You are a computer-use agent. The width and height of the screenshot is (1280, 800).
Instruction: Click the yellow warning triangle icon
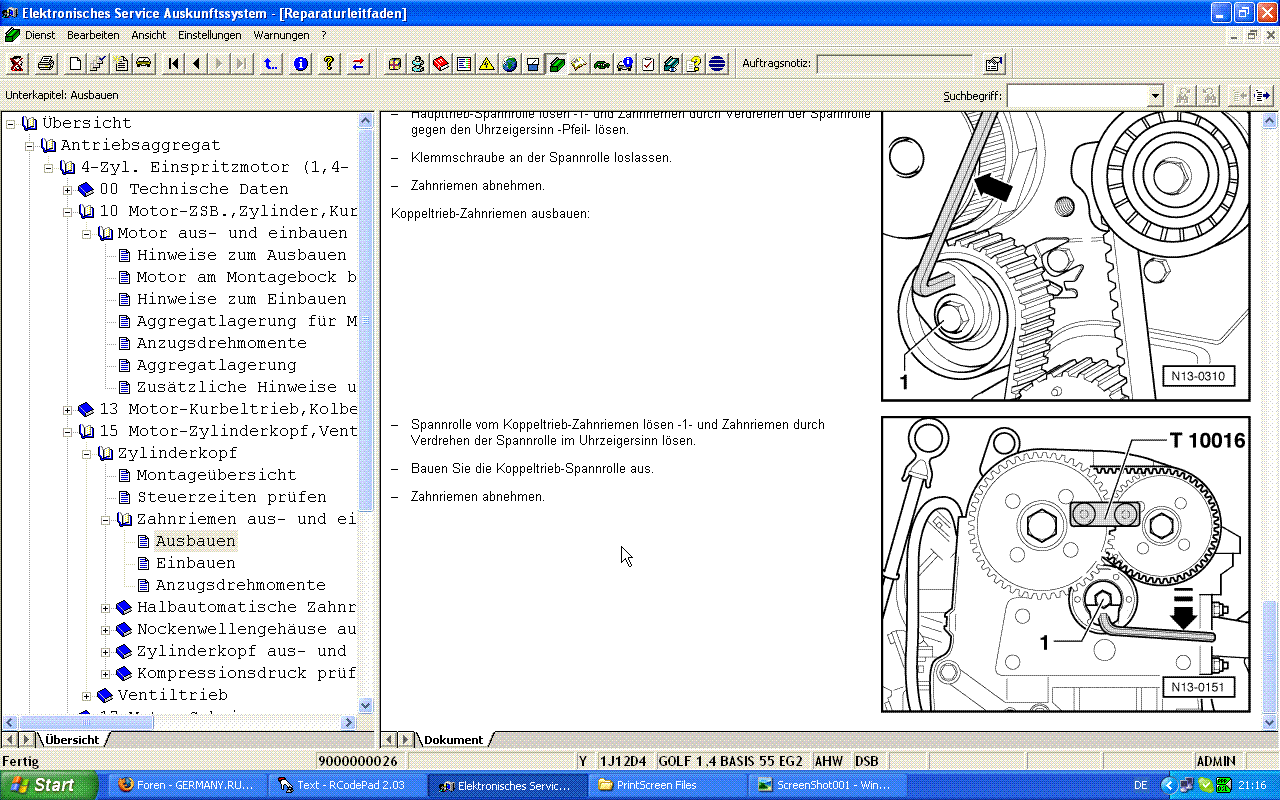pos(487,64)
